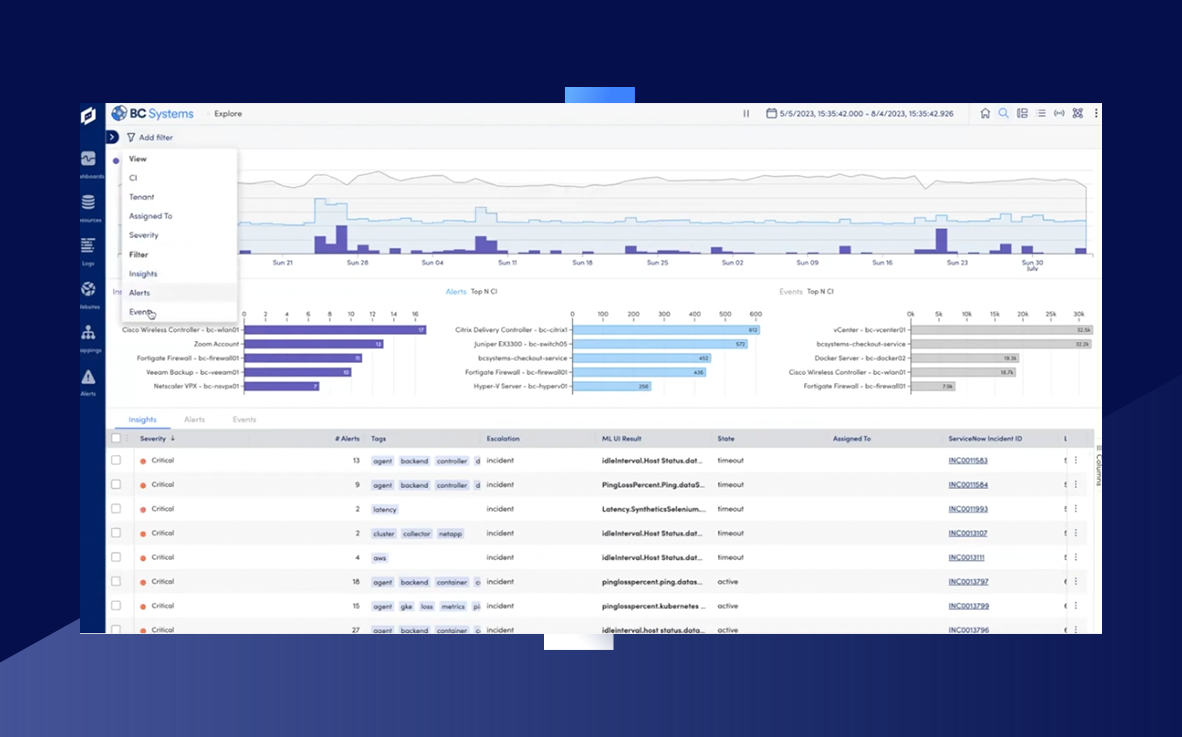Switch to the Events tab above the table
Viewport: 1182px width, 737px height.
click(244, 420)
